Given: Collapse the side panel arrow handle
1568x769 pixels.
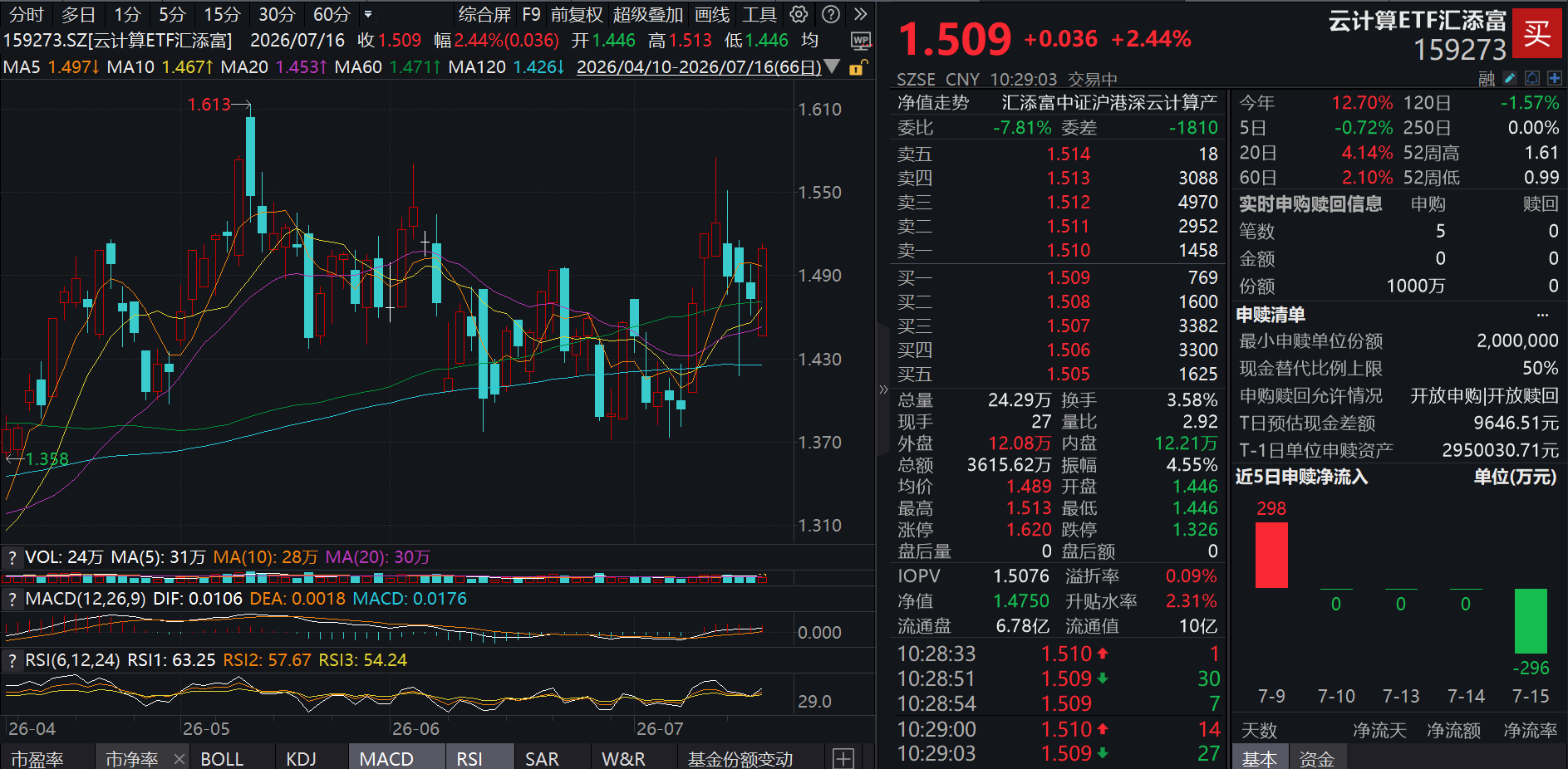Looking at the screenshot, I should click(882, 389).
